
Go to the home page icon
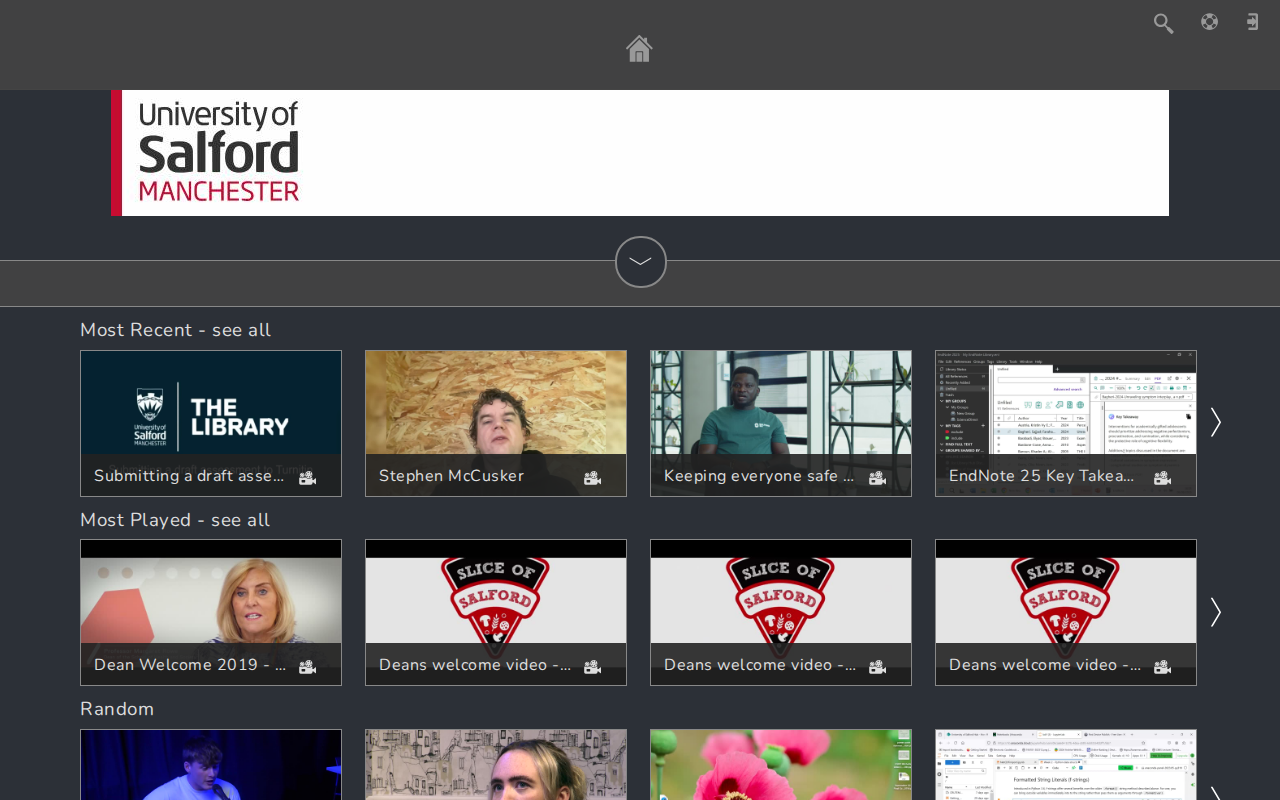pos(639,48)
